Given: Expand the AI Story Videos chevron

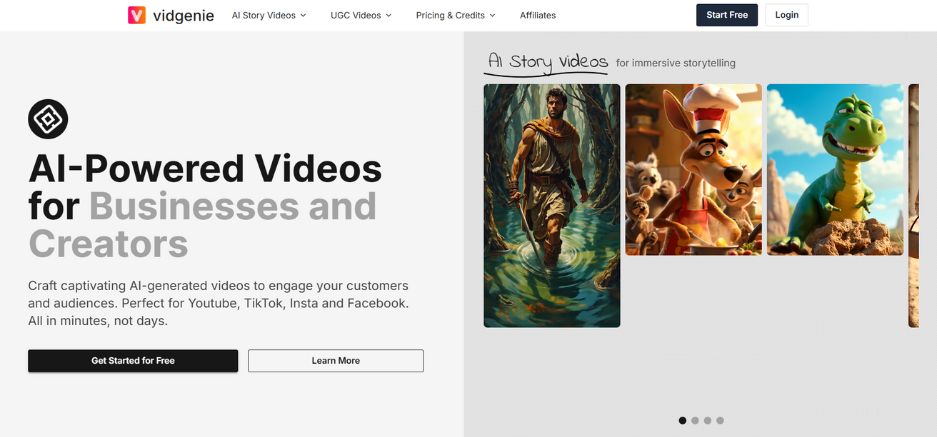Looking at the screenshot, I should (x=303, y=16).
